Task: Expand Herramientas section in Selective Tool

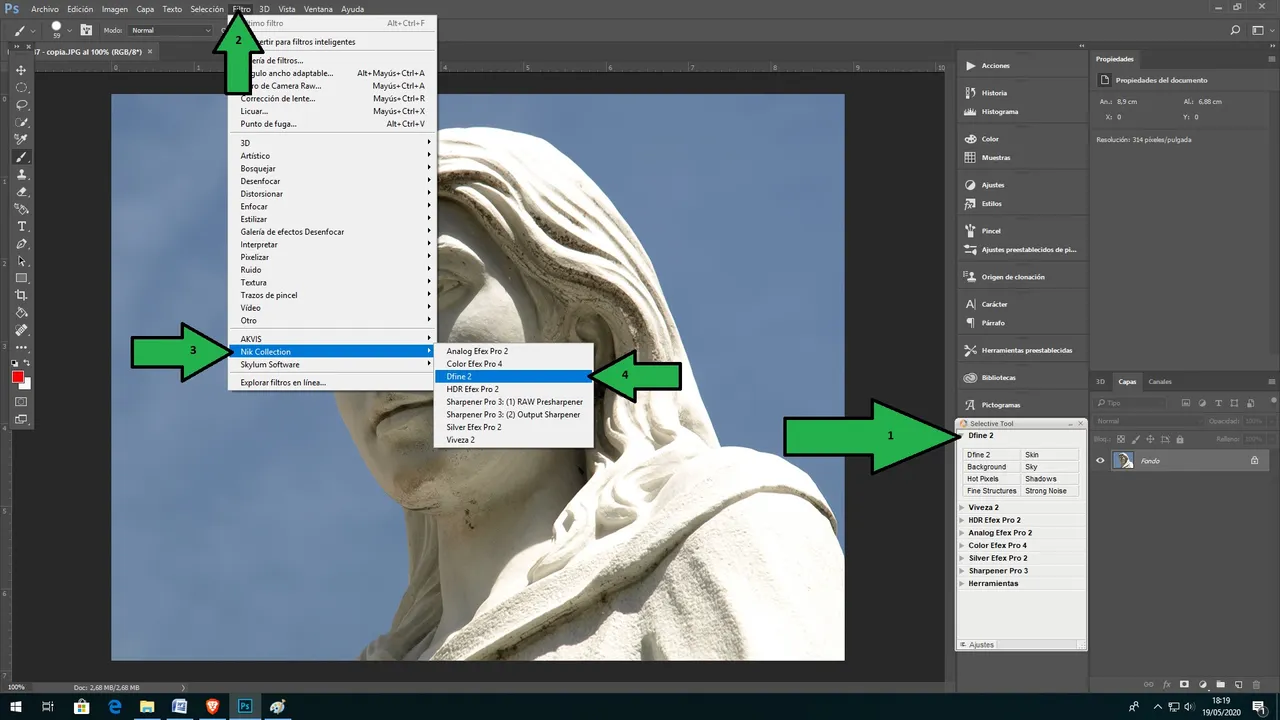Action: [962, 583]
